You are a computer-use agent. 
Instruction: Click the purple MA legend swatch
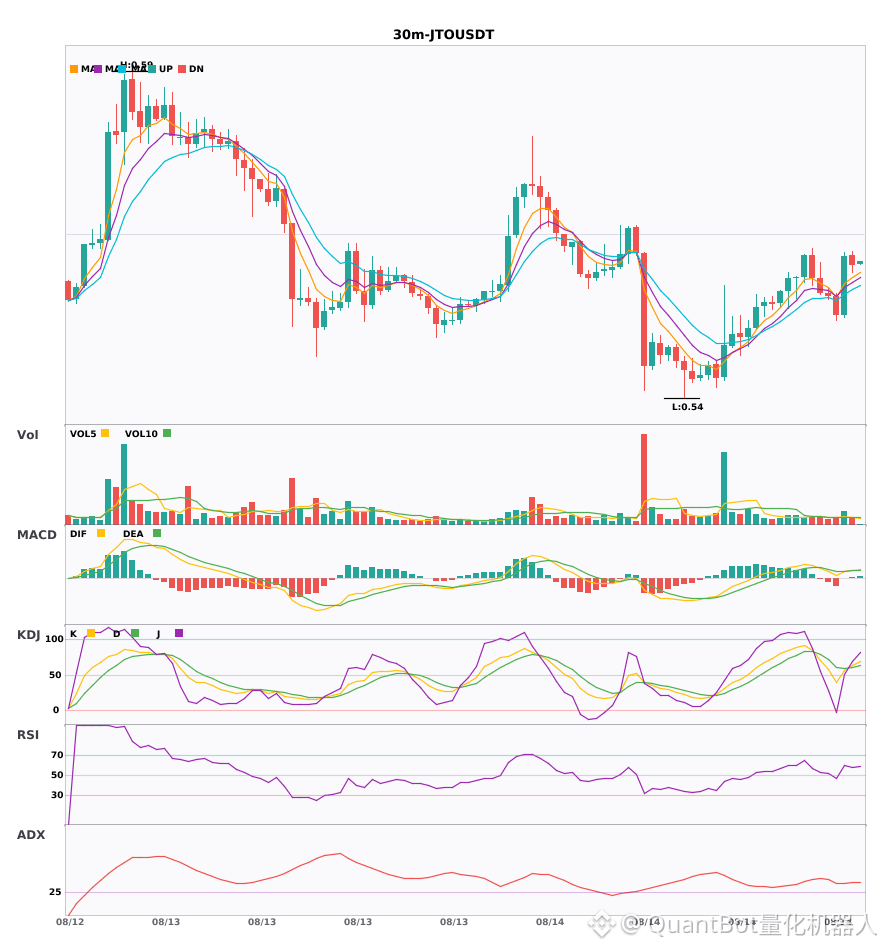coord(98,69)
